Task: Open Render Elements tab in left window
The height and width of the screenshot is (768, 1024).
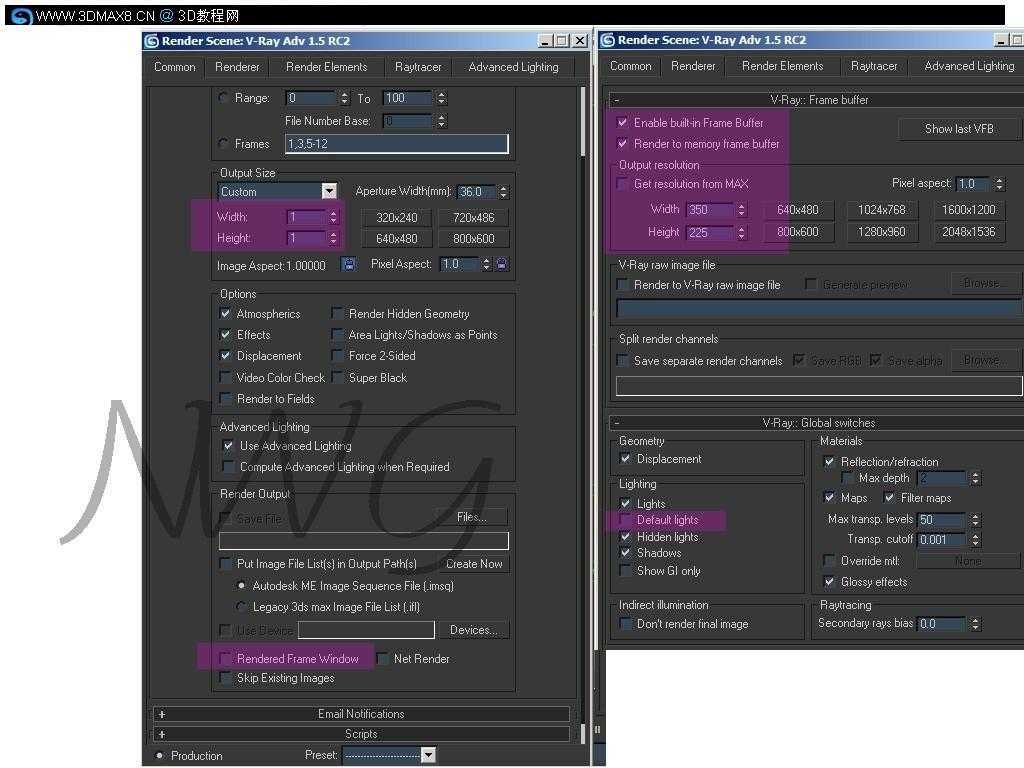Action: (327, 67)
